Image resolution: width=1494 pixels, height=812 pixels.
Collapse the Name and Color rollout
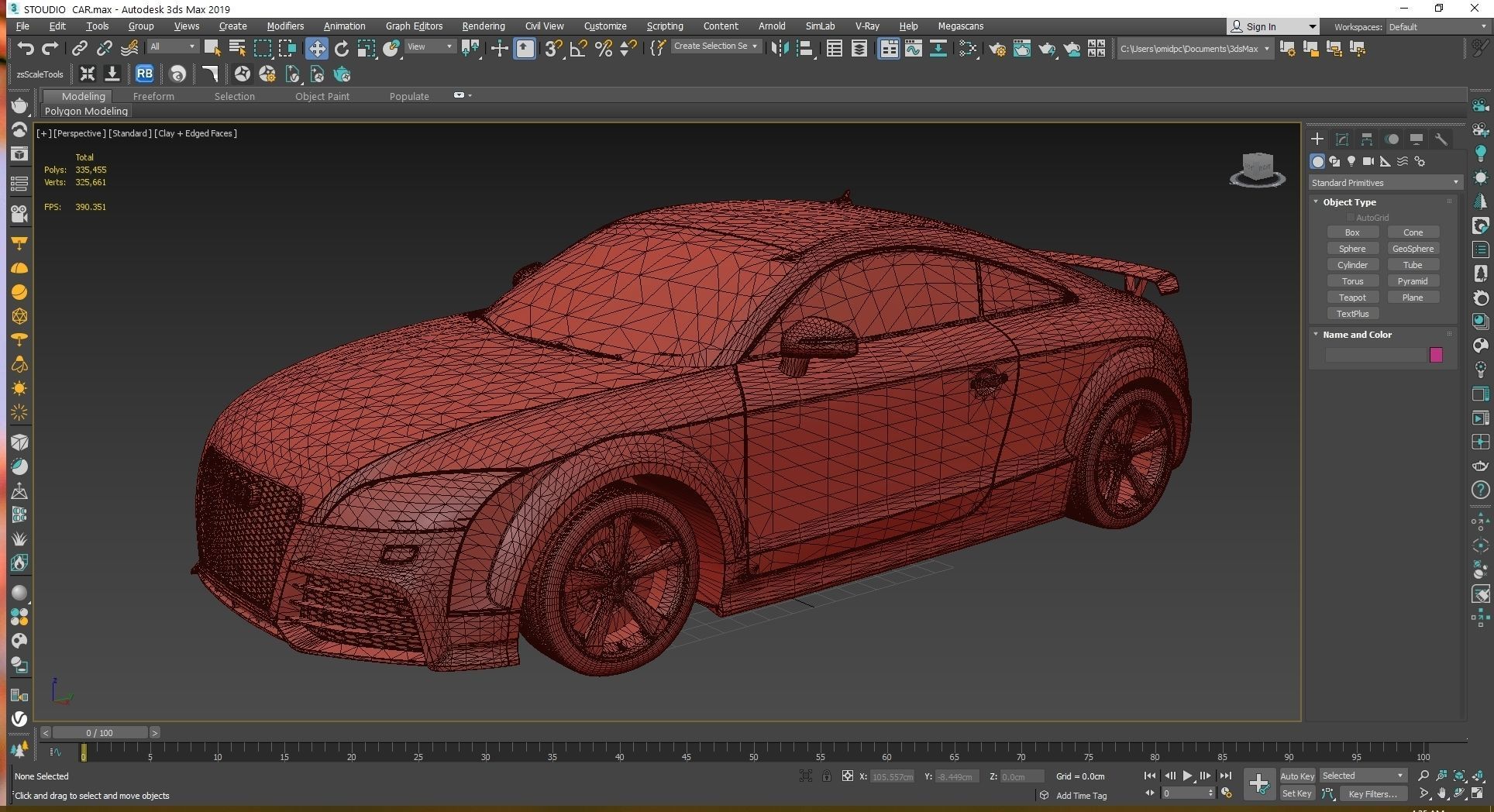coord(1357,335)
